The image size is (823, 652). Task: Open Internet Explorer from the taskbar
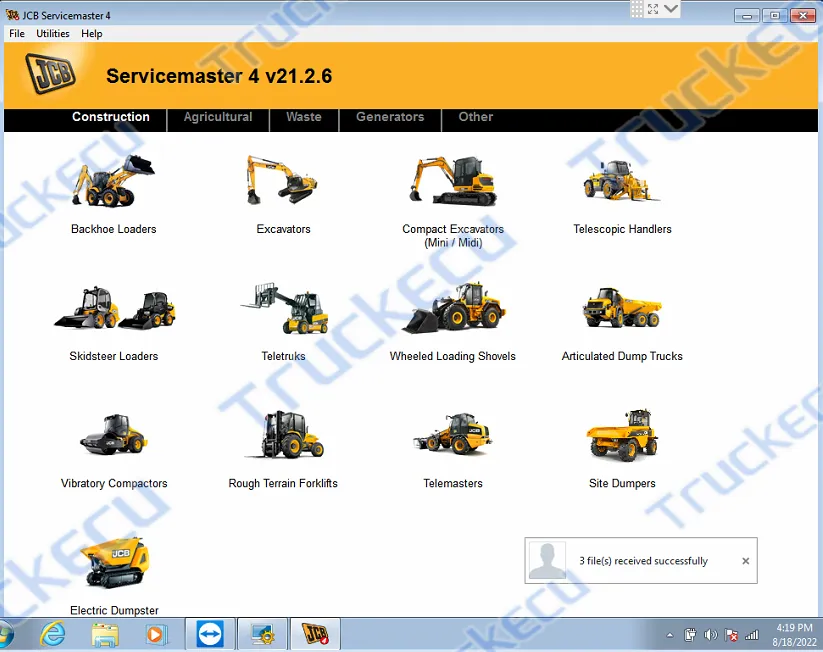(x=53, y=635)
